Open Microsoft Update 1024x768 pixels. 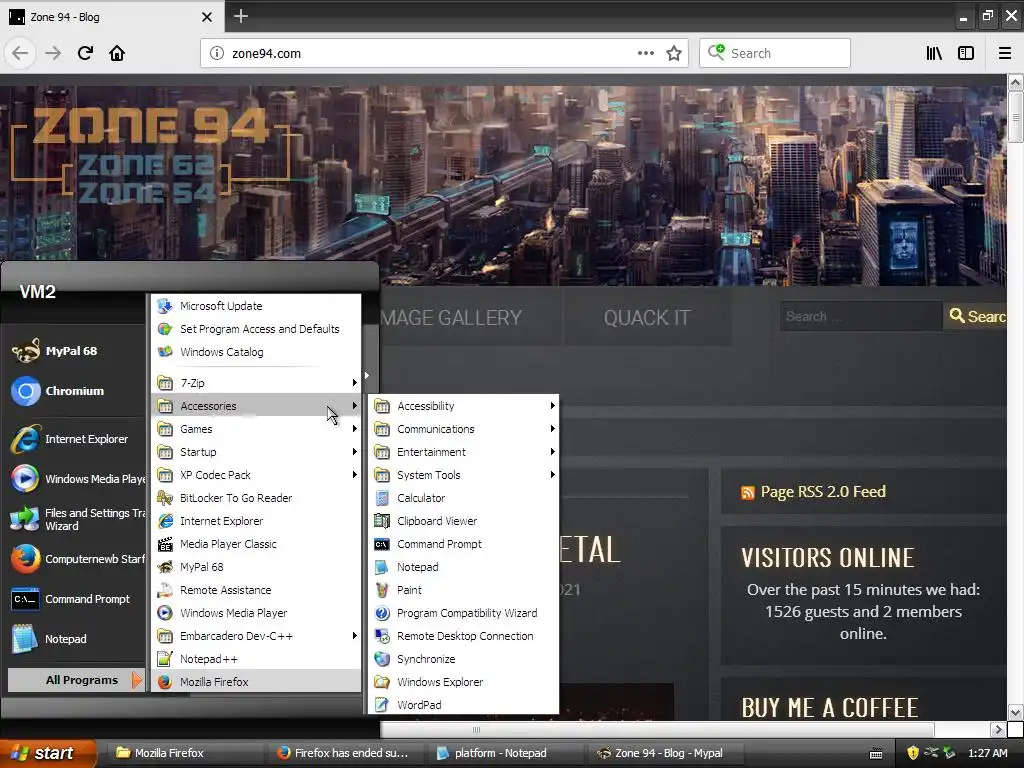tap(256, 306)
